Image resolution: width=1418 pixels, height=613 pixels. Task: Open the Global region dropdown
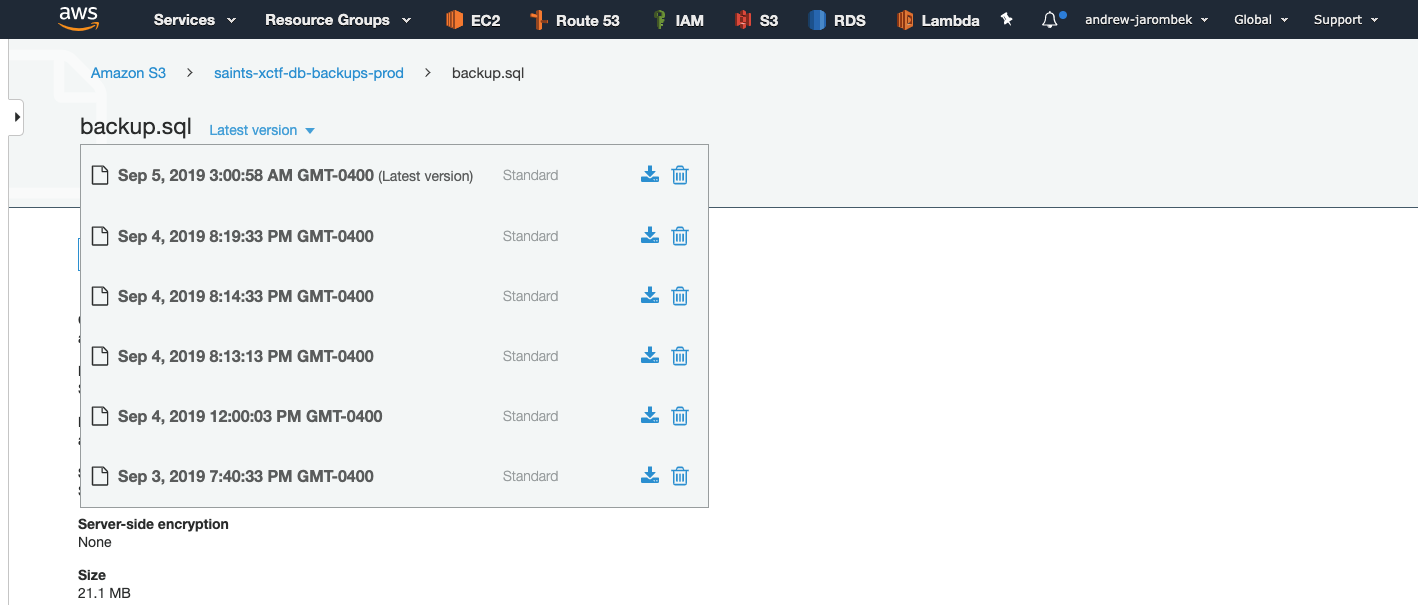click(x=1261, y=20)
